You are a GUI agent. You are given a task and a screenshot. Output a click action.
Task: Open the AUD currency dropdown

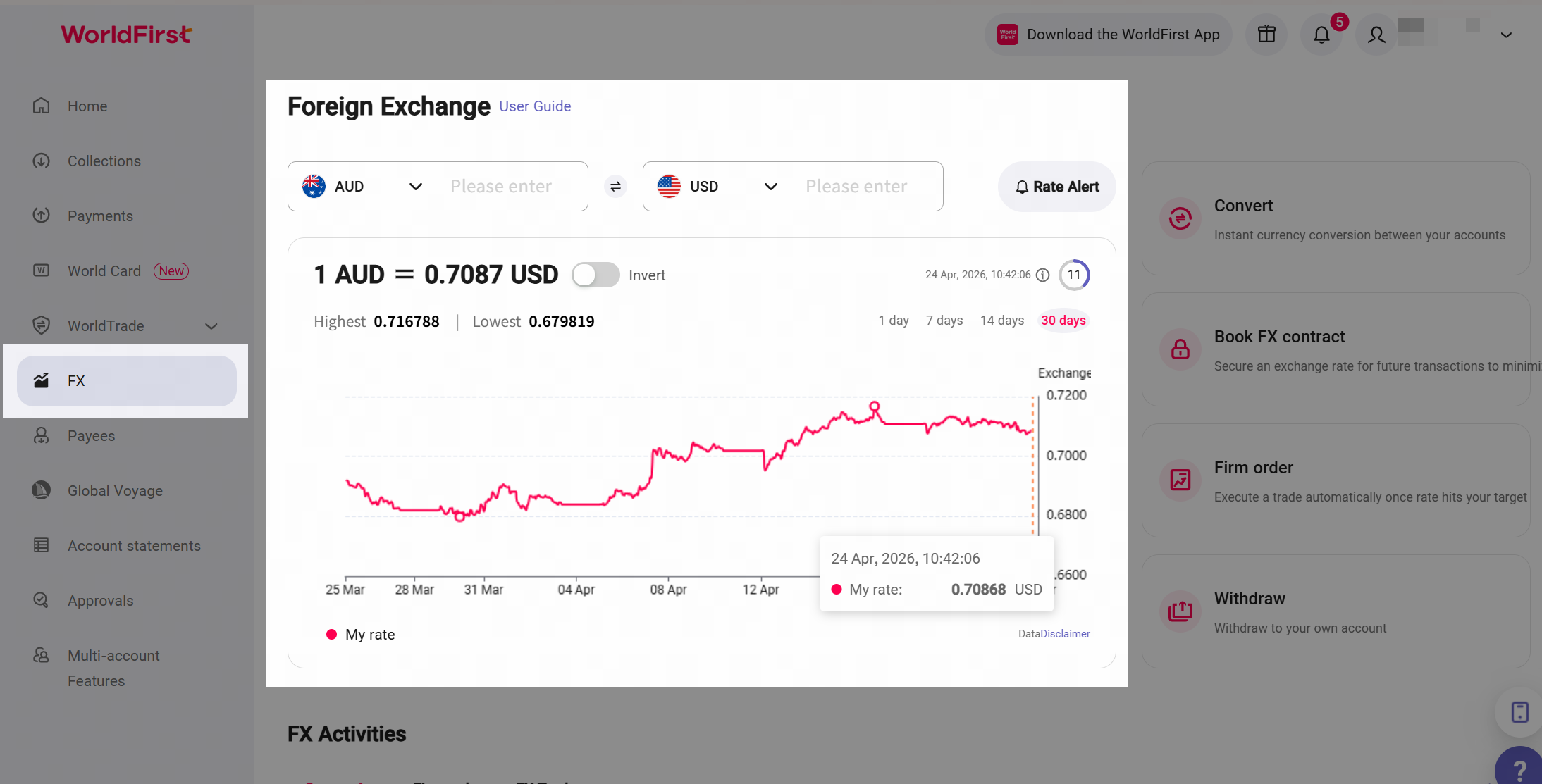363,187
